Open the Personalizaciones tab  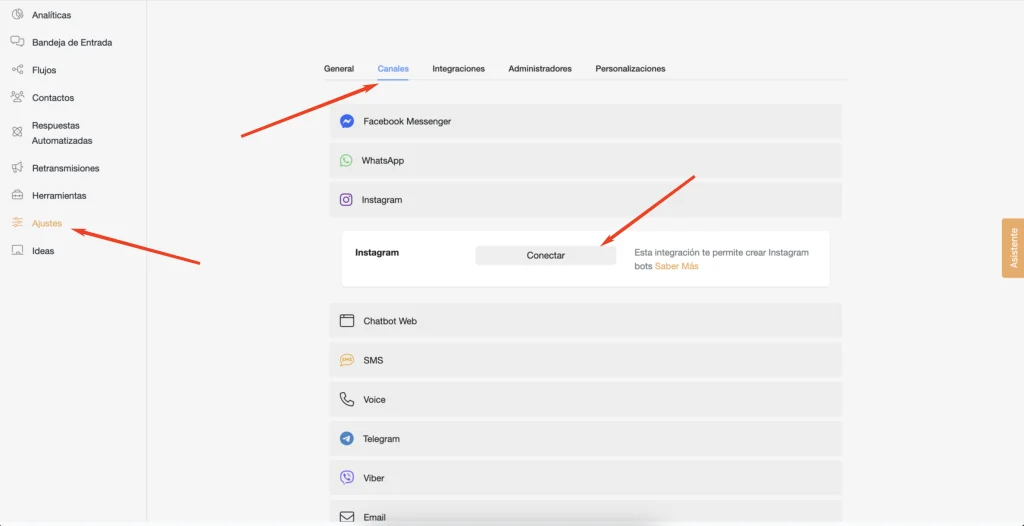coord(630,69)
